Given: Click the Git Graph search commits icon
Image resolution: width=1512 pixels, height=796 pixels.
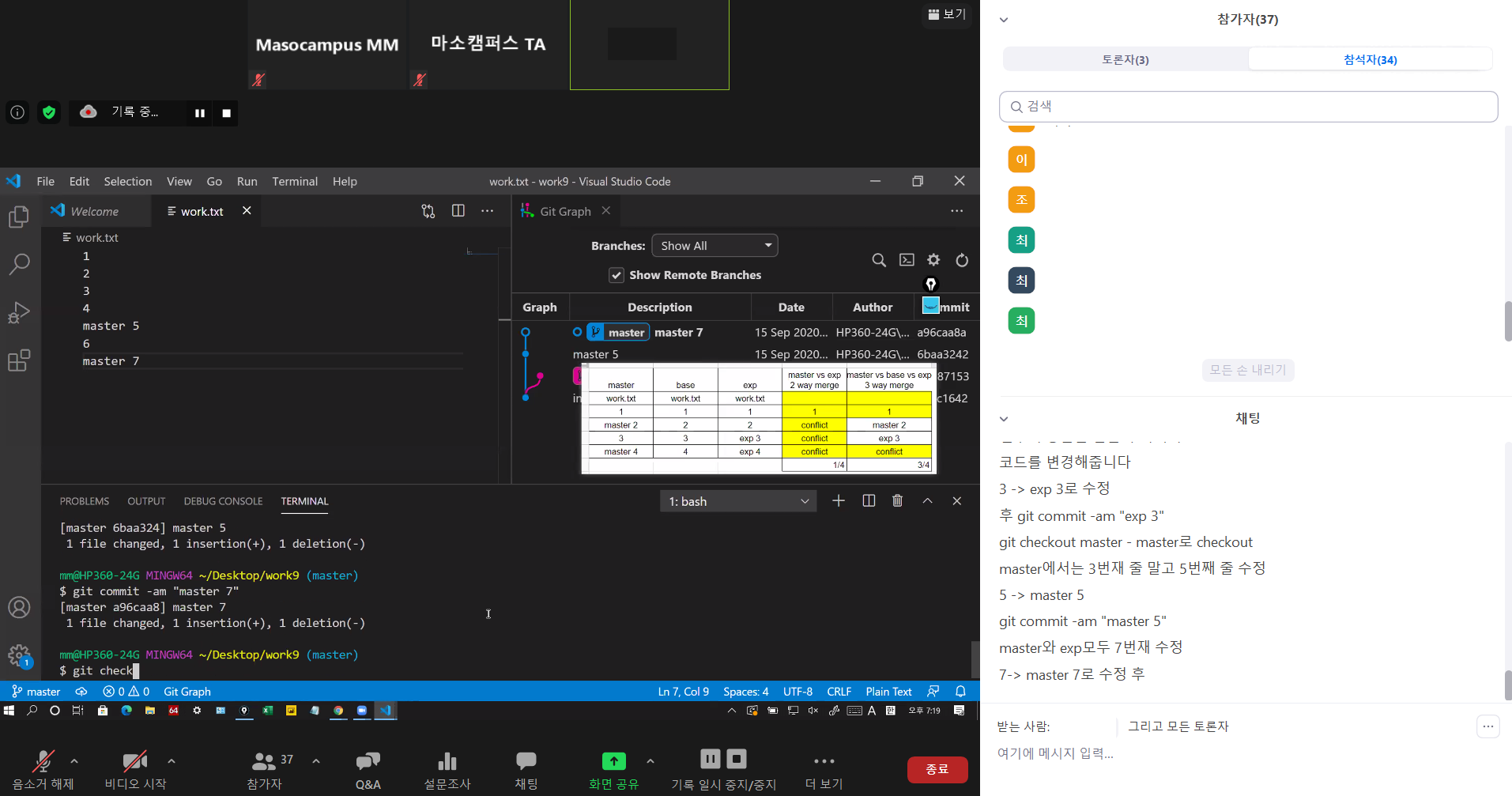Looking at the screenshot, I should click(878, 260).
